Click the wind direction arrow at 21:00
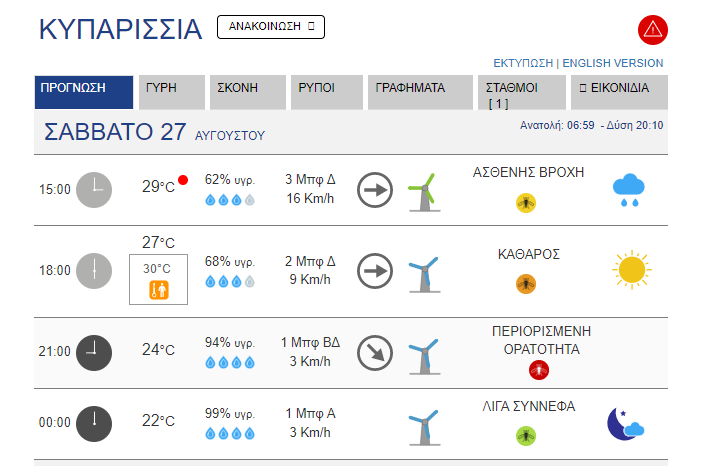The width and height of the screenshot is (714, 466). (375, 353)
